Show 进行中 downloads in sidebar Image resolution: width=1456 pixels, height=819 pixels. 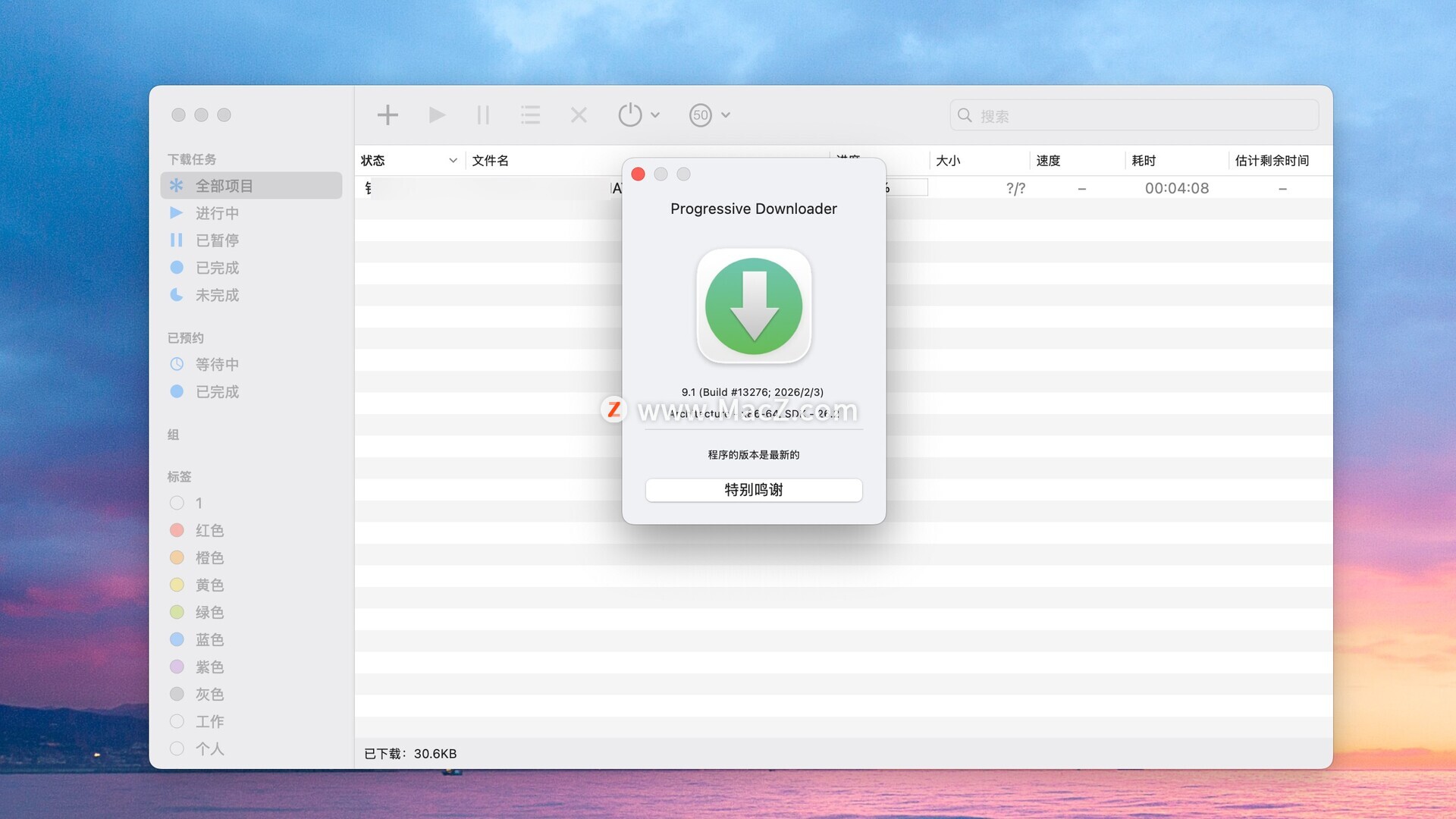click(217, 213)
